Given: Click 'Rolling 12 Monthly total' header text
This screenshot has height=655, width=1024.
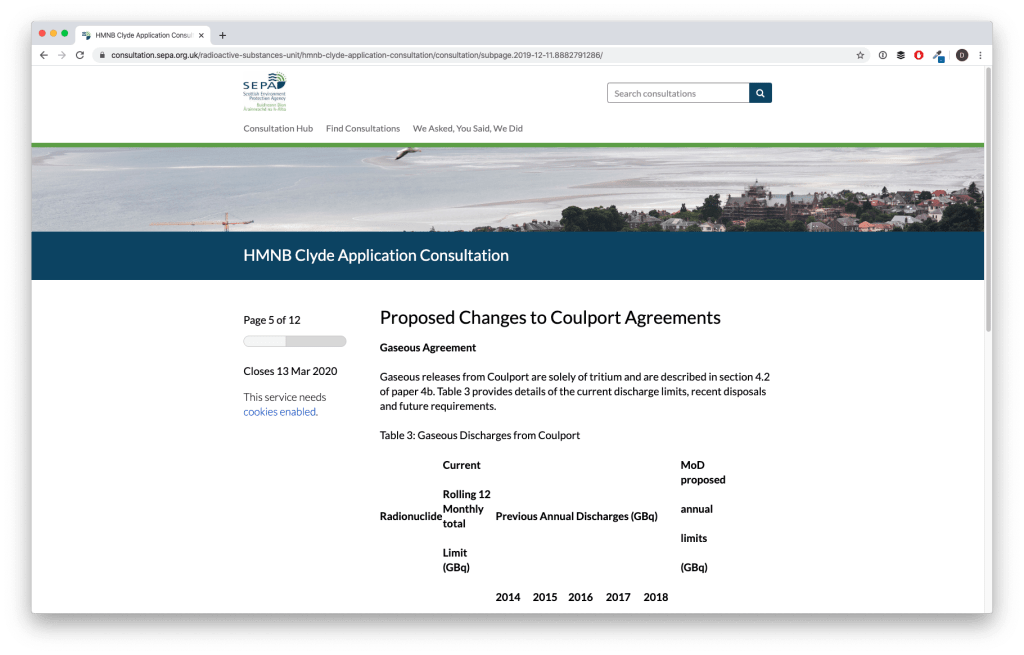Looking at the screenshot, I should click(466, 509).
